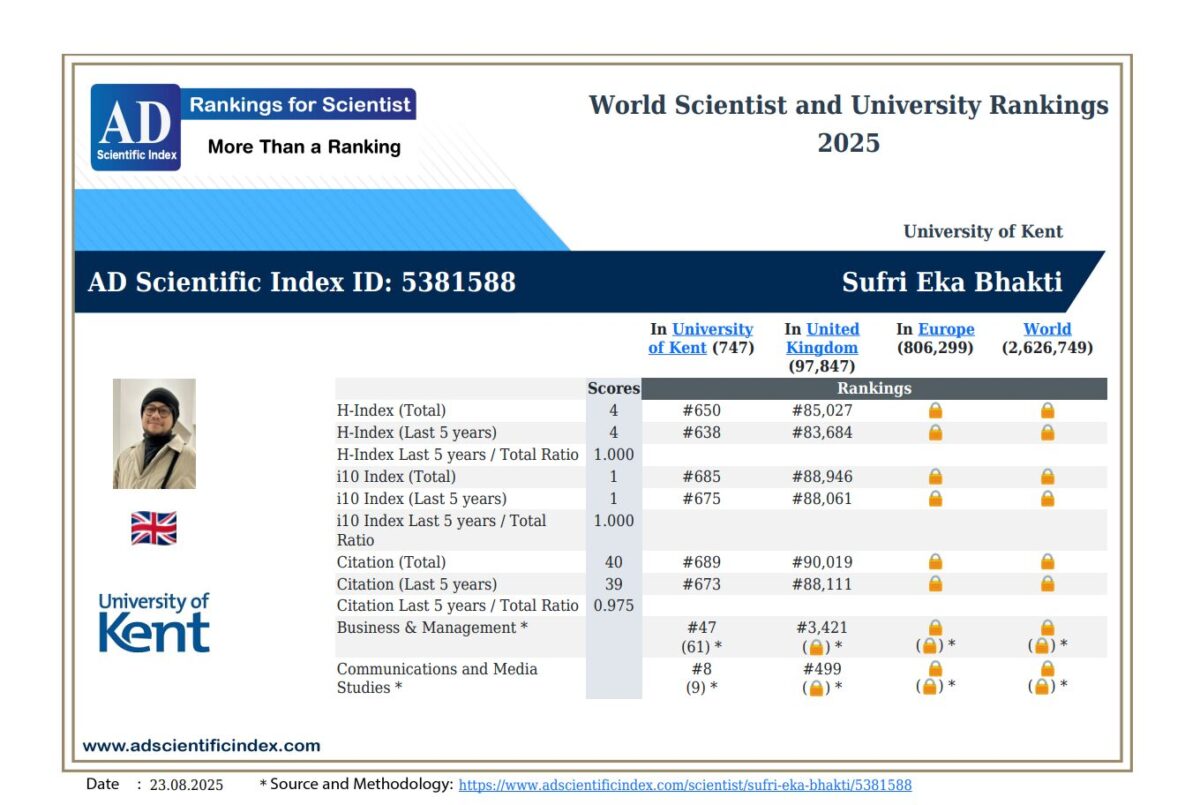Viewport: 1200px width, 805px height.
Task: Click World lock icon in i10 Index (Total) row
Action: click(1047, 476)
